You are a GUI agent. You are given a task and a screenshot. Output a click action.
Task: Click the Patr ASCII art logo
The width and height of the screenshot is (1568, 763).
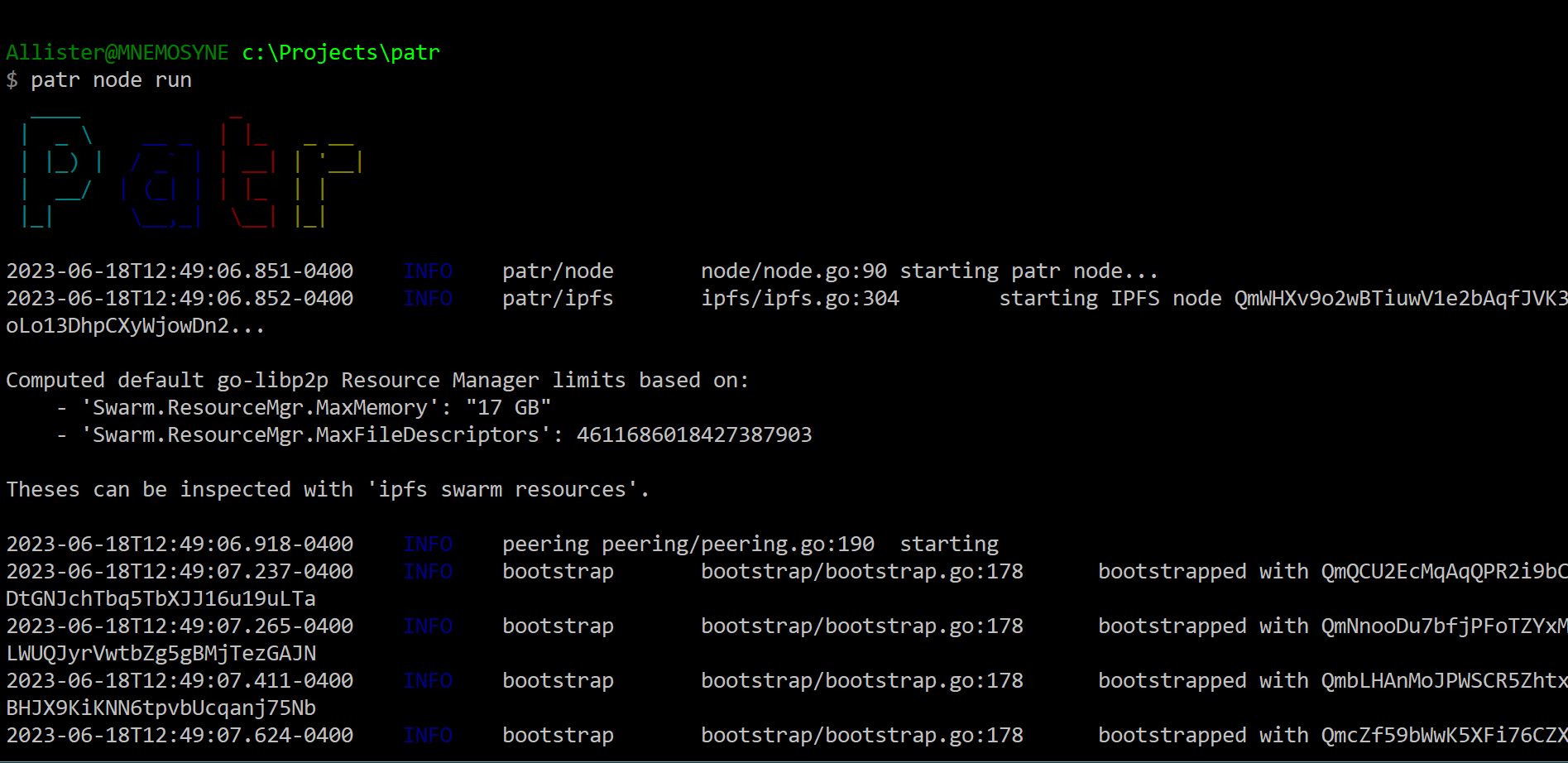[192, 170]
